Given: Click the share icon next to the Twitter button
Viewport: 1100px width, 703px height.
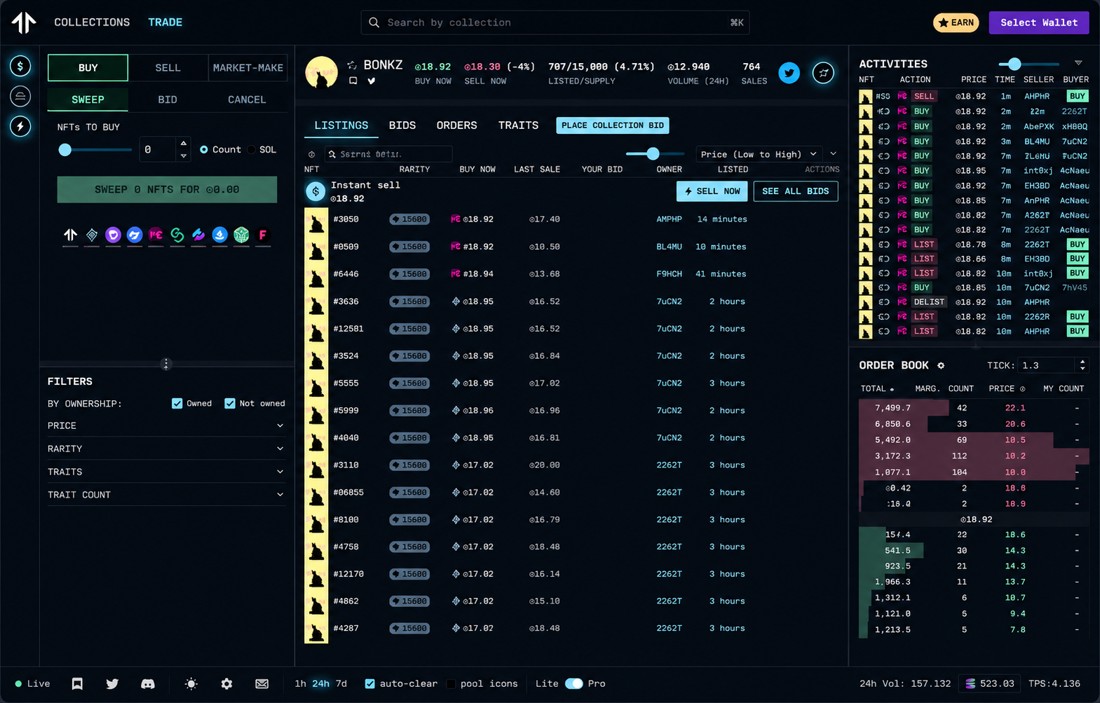Looking at the screenshot, I should [824, 72].
